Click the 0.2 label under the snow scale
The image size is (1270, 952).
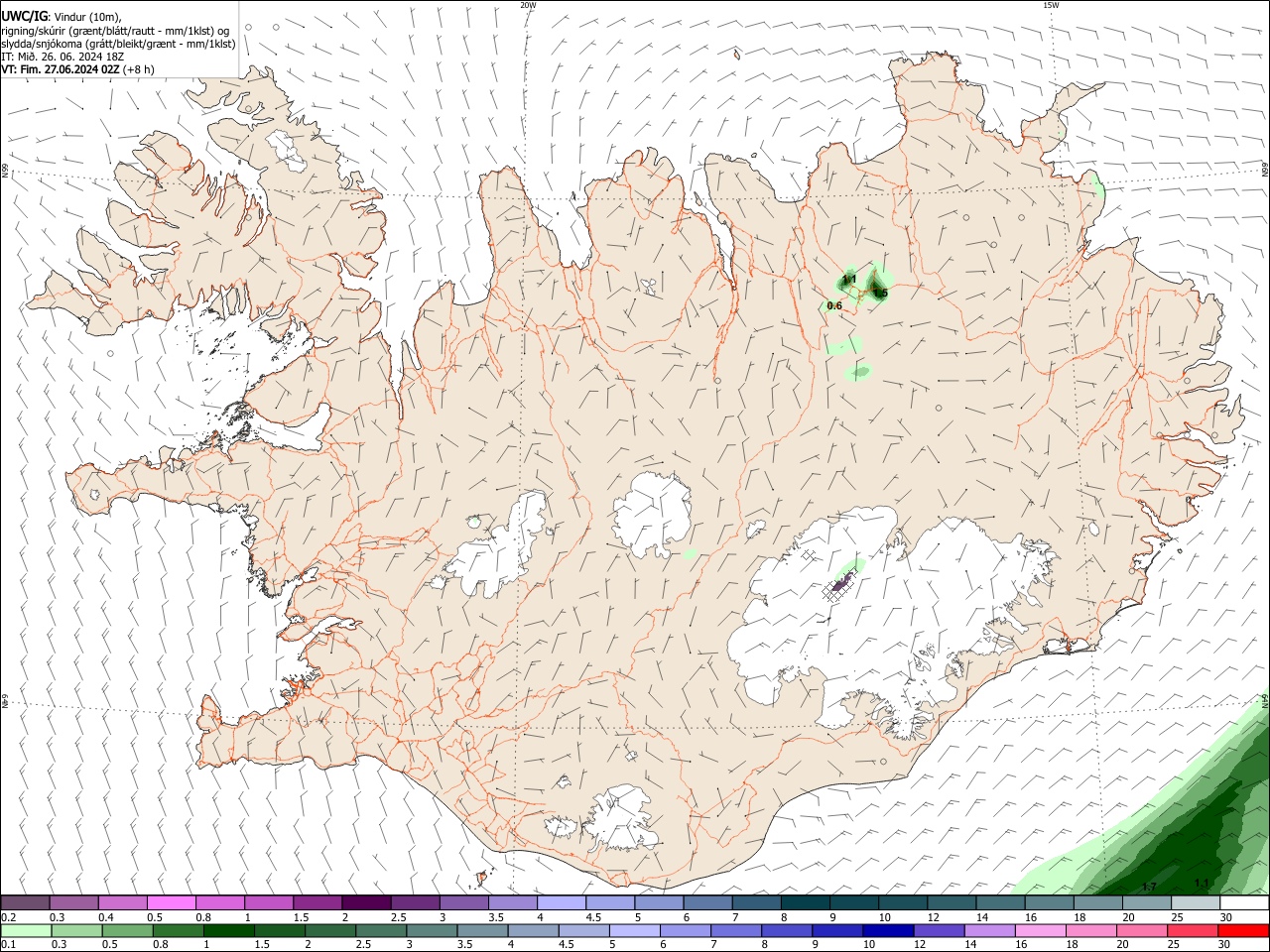click(8, 917)
